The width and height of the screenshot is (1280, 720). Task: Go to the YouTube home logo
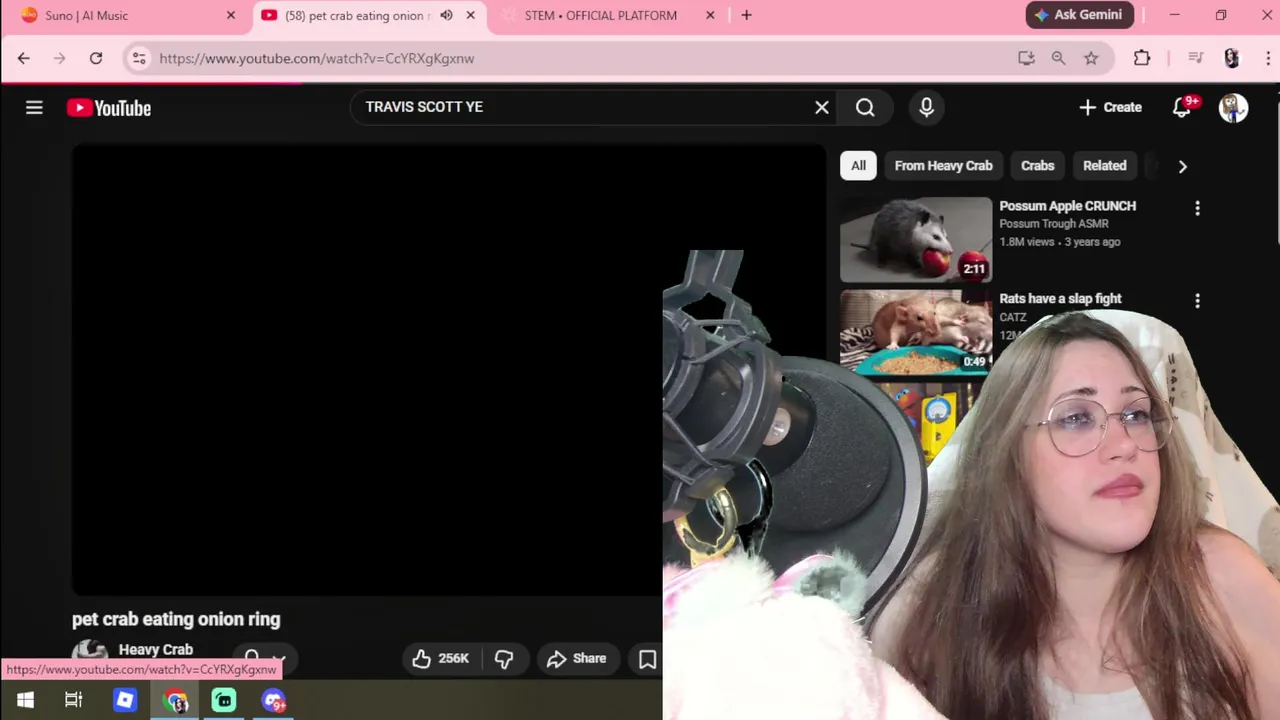click(x=109, y=108)
